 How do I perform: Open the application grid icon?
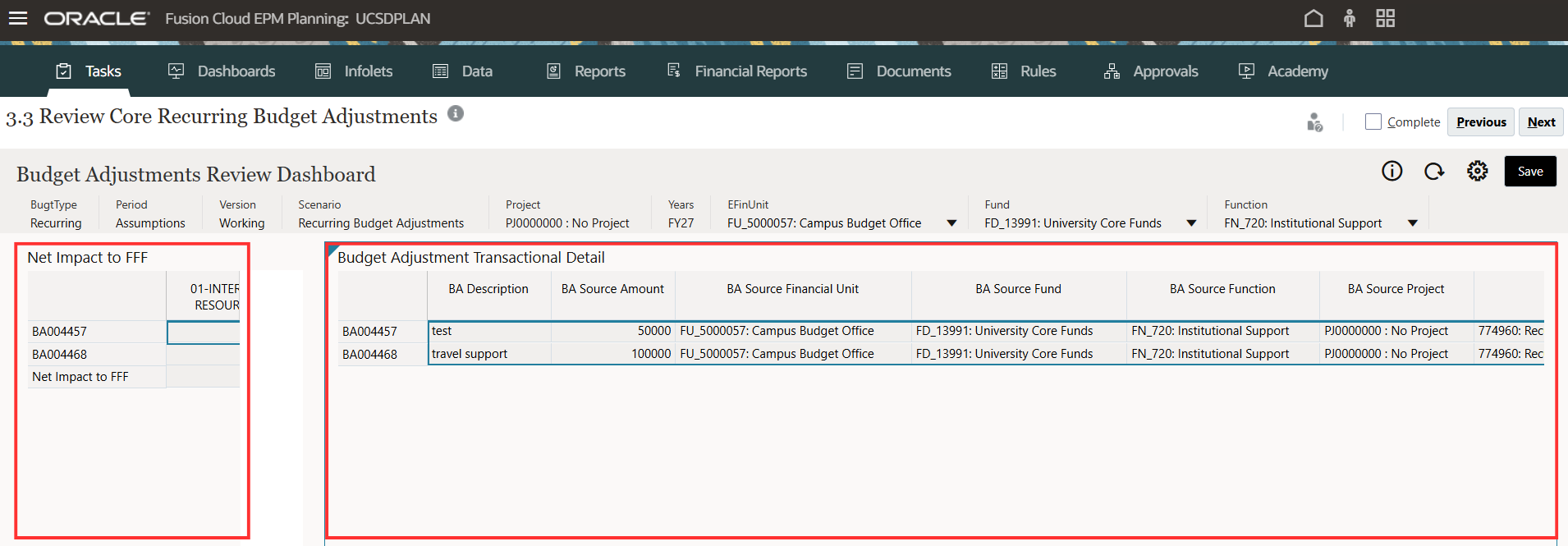click(x=1386, y=18)
